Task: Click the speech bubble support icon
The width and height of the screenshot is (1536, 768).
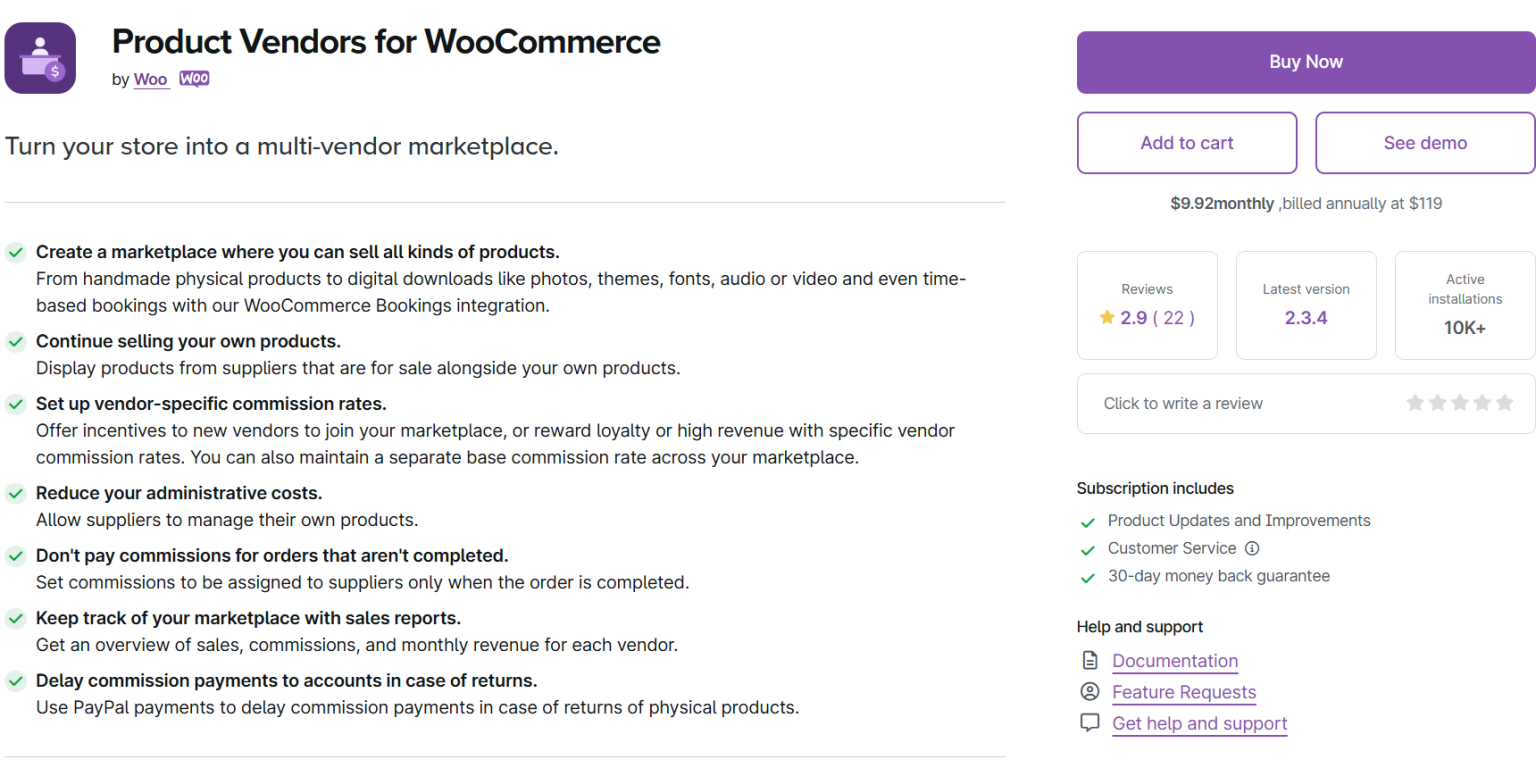Action: coord(1089,722)
